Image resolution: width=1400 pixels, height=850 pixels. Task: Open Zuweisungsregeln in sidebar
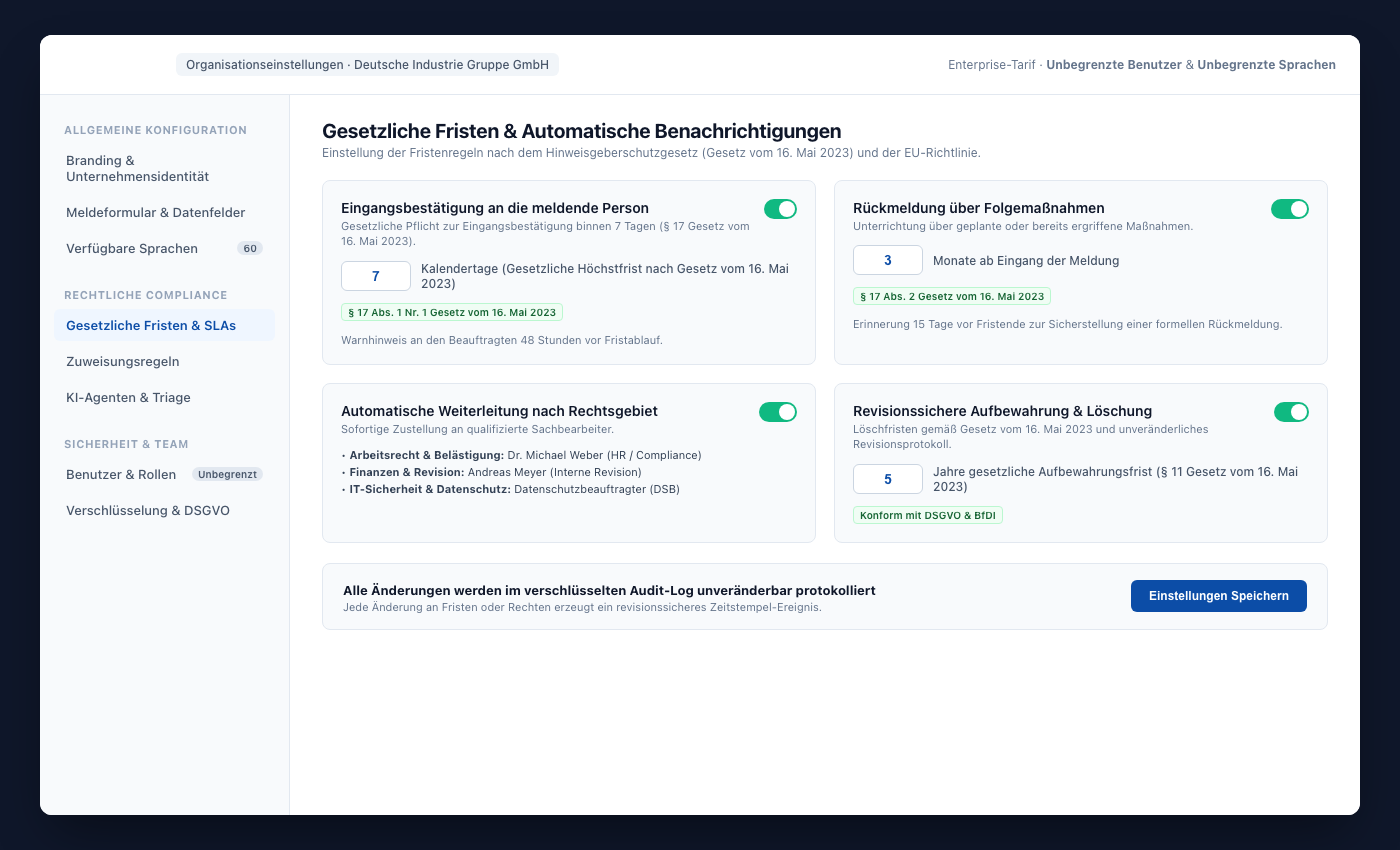point(164,361)
